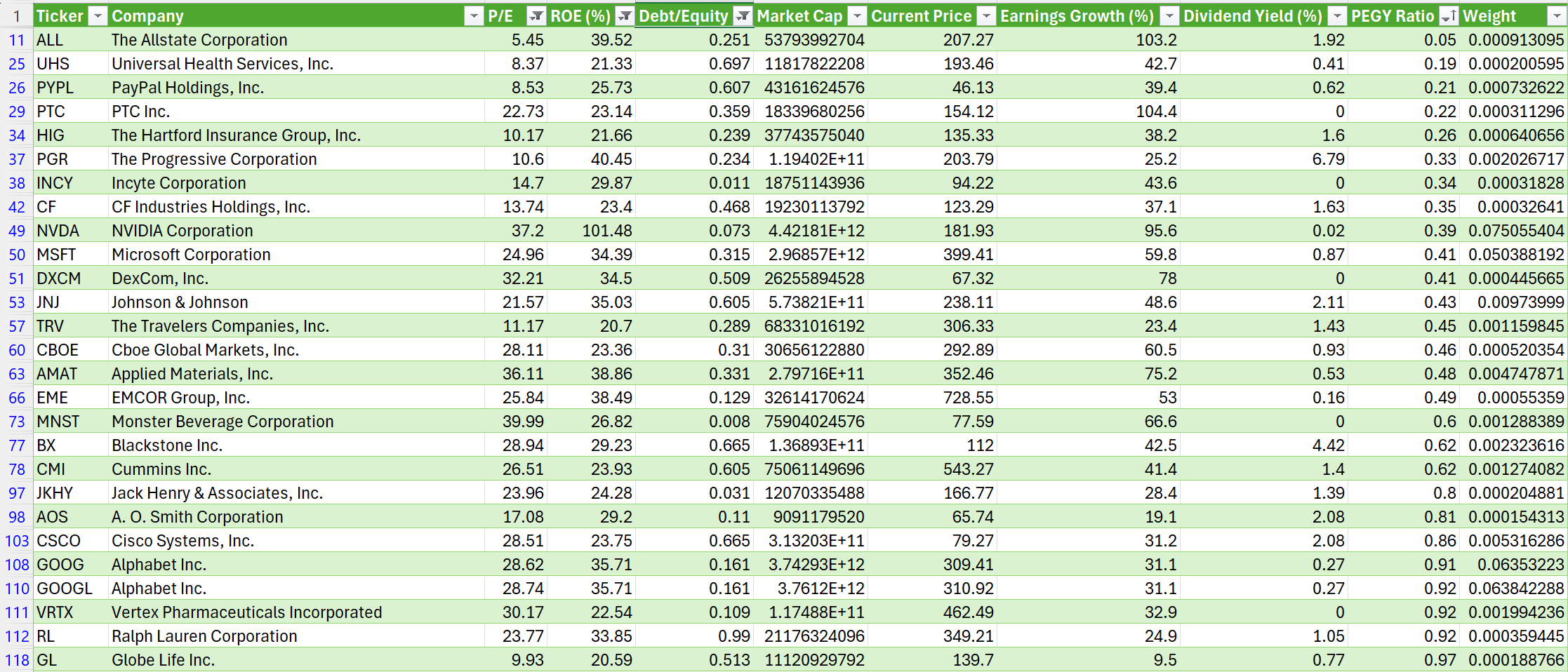Click the ROE (%) applied-filter icon

pos(624,16)
